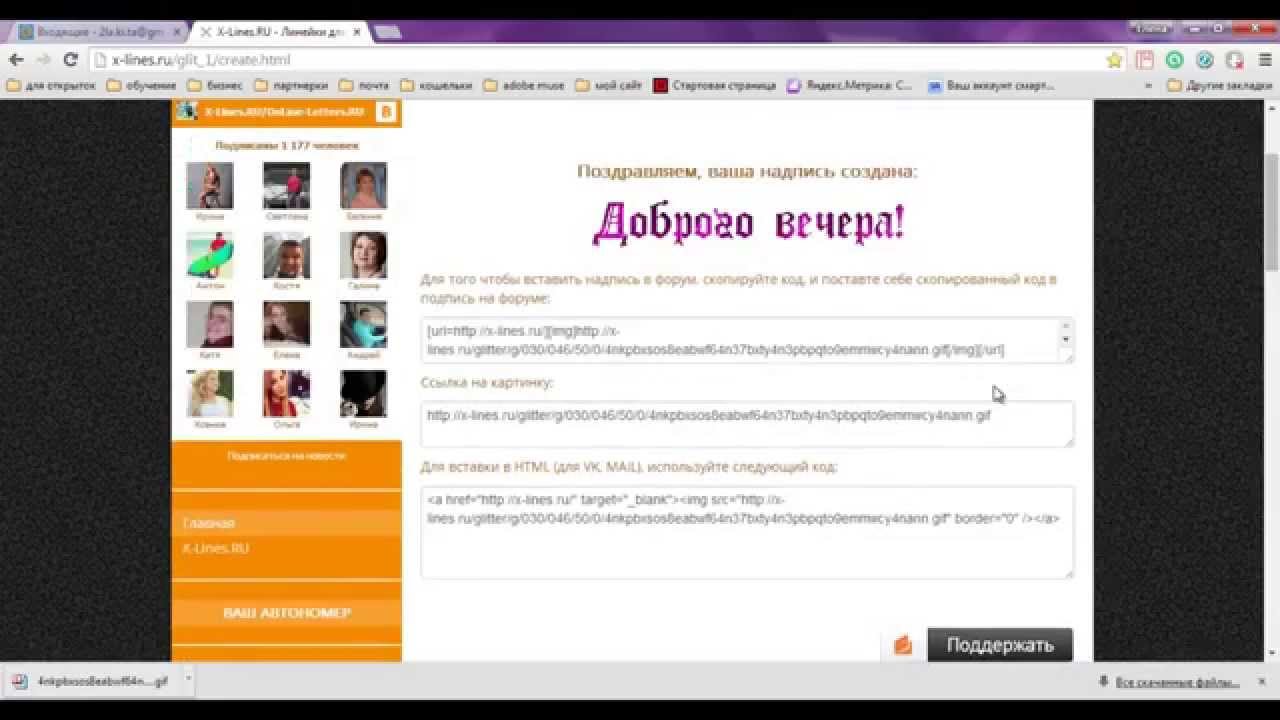The image size is (1280, 720).
Task: Open Антон's subscriber photo
Action: (x=210, y=255)
